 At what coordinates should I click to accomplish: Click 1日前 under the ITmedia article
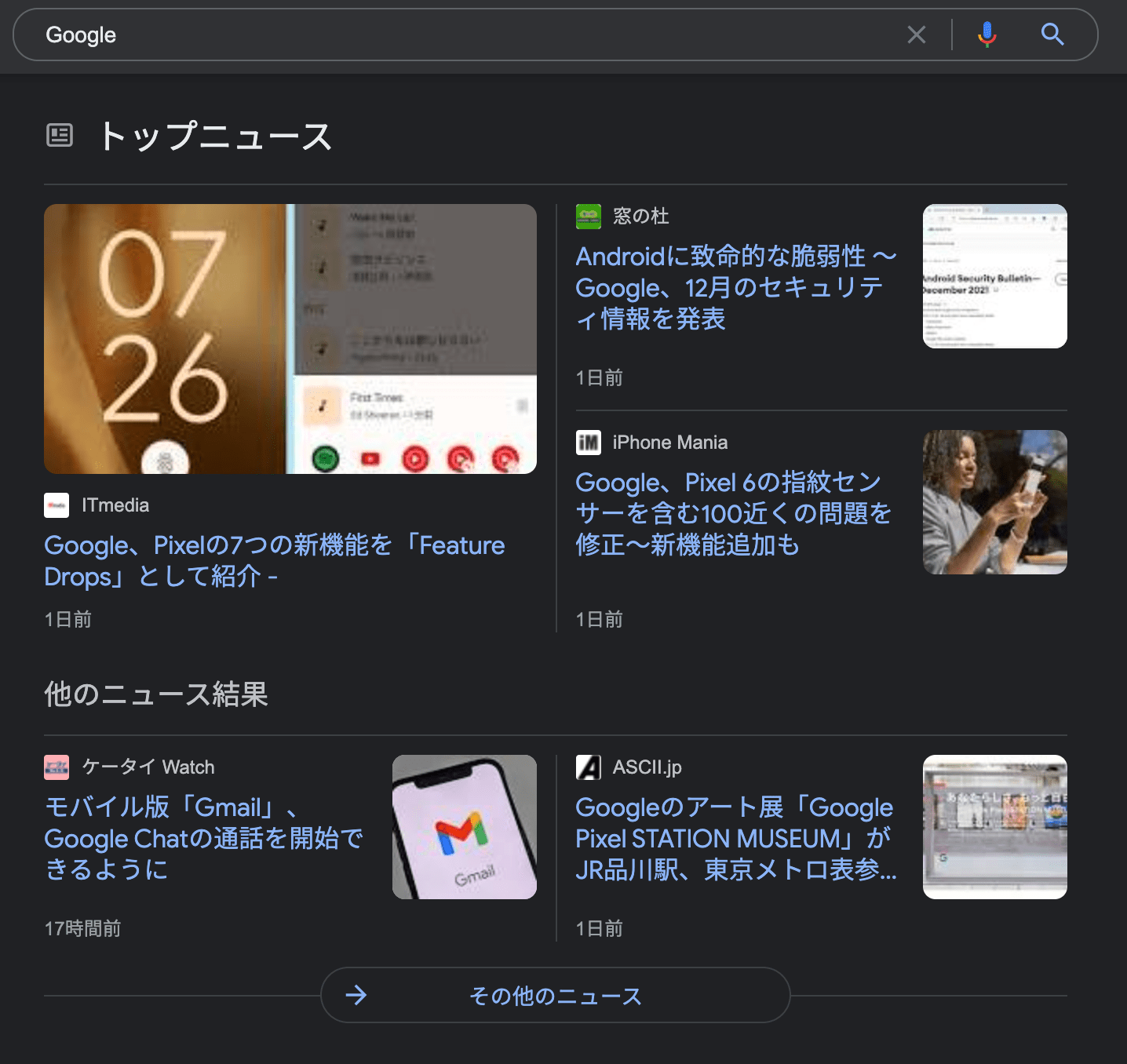(x=68, y=620)
